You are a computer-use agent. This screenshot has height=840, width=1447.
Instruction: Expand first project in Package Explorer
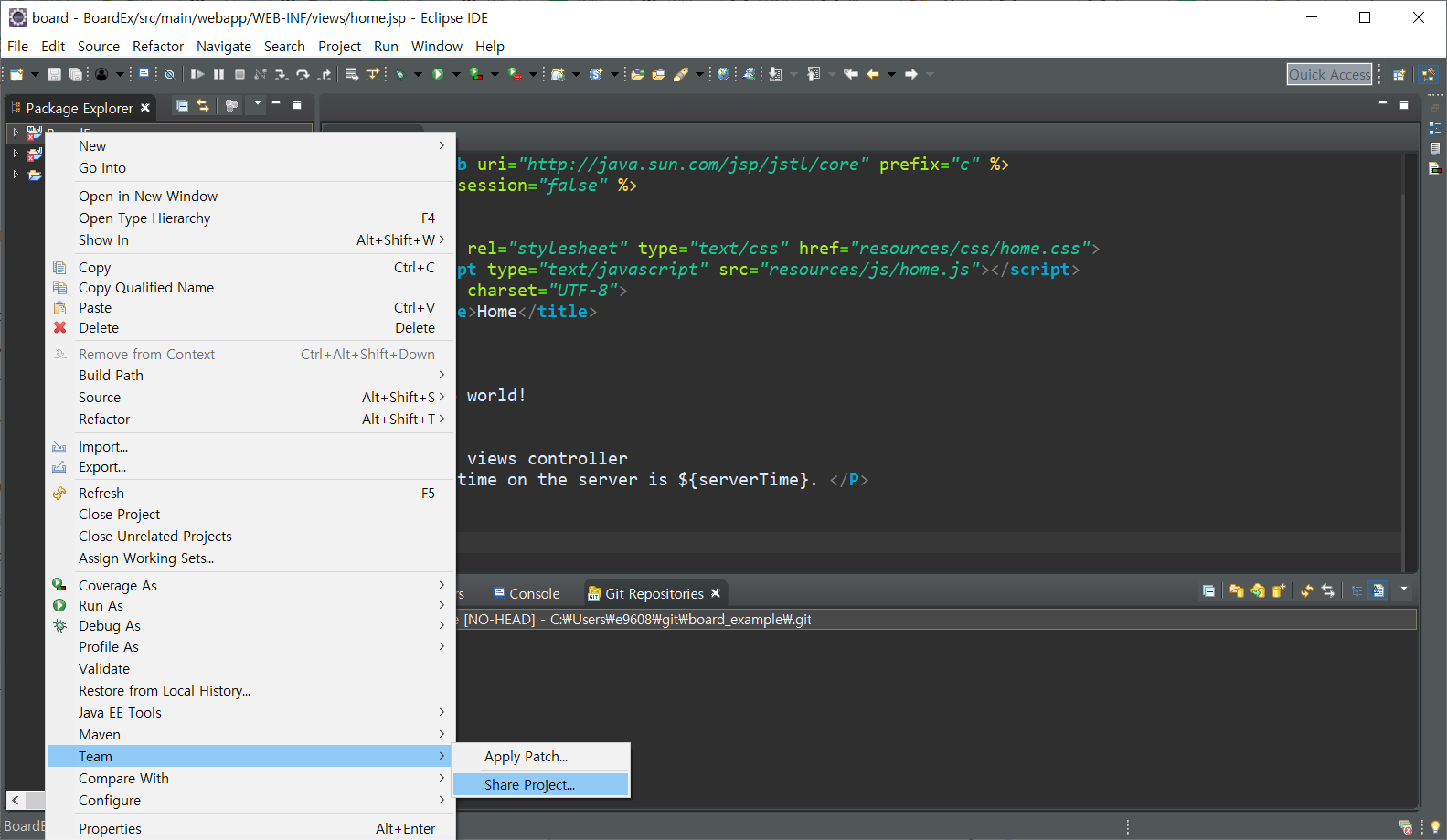(x=16, y=133)
